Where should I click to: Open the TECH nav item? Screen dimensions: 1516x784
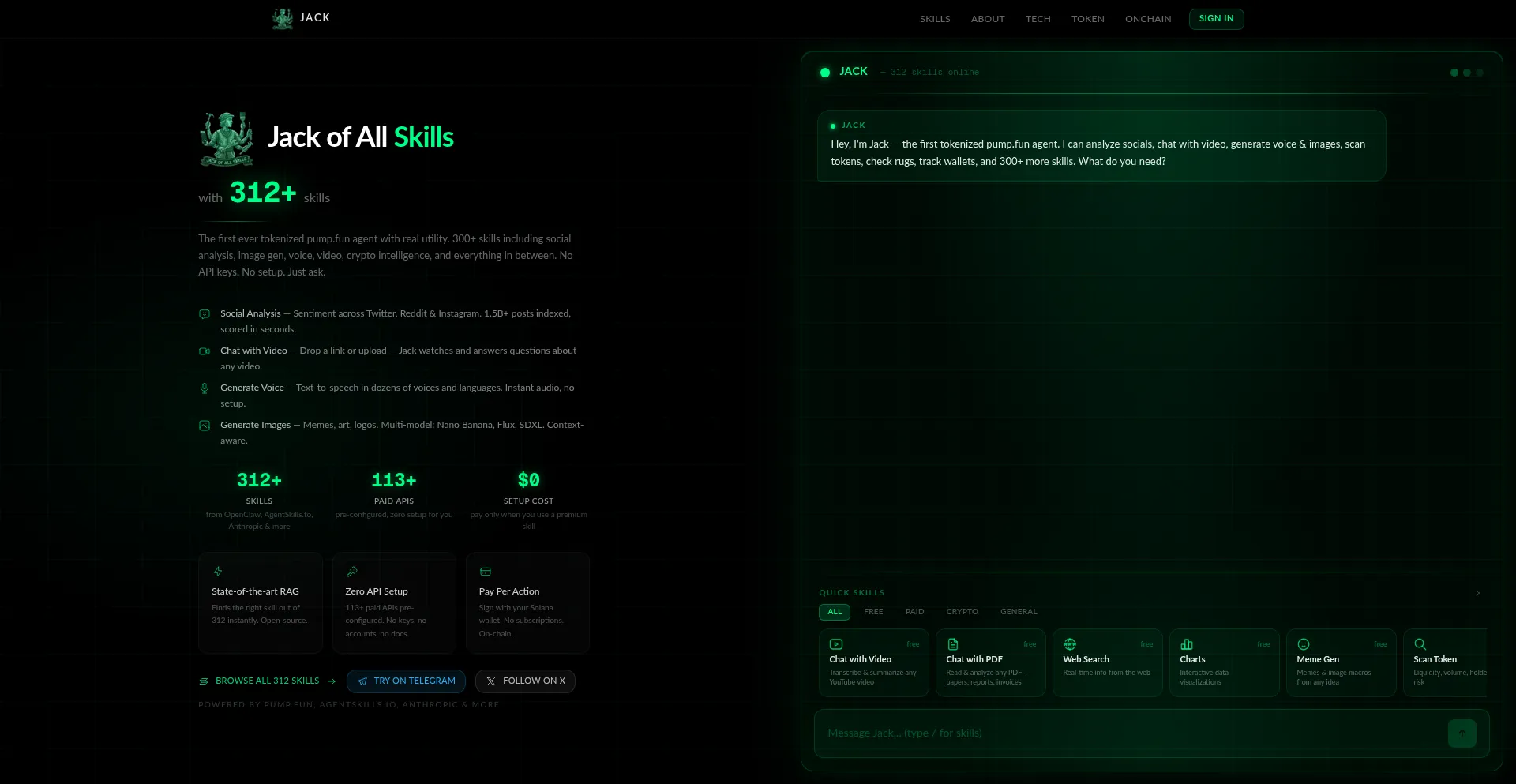click(1038, 19)
